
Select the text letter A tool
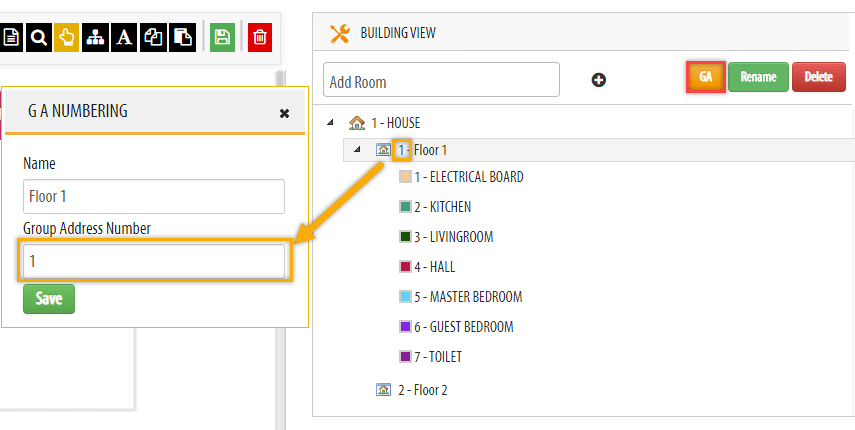(125, 38)
